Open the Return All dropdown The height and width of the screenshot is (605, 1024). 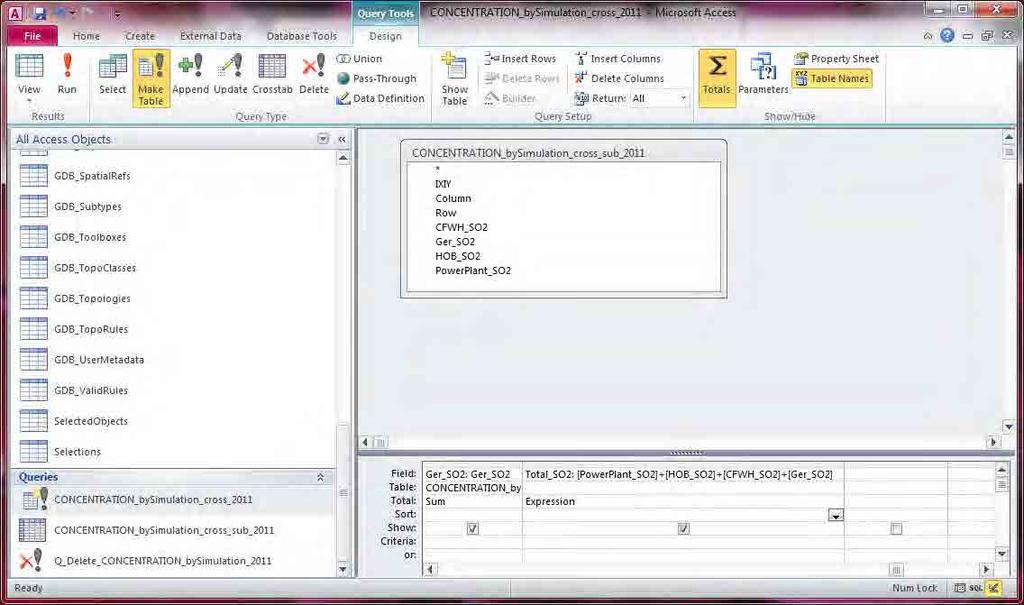point(684,99)
